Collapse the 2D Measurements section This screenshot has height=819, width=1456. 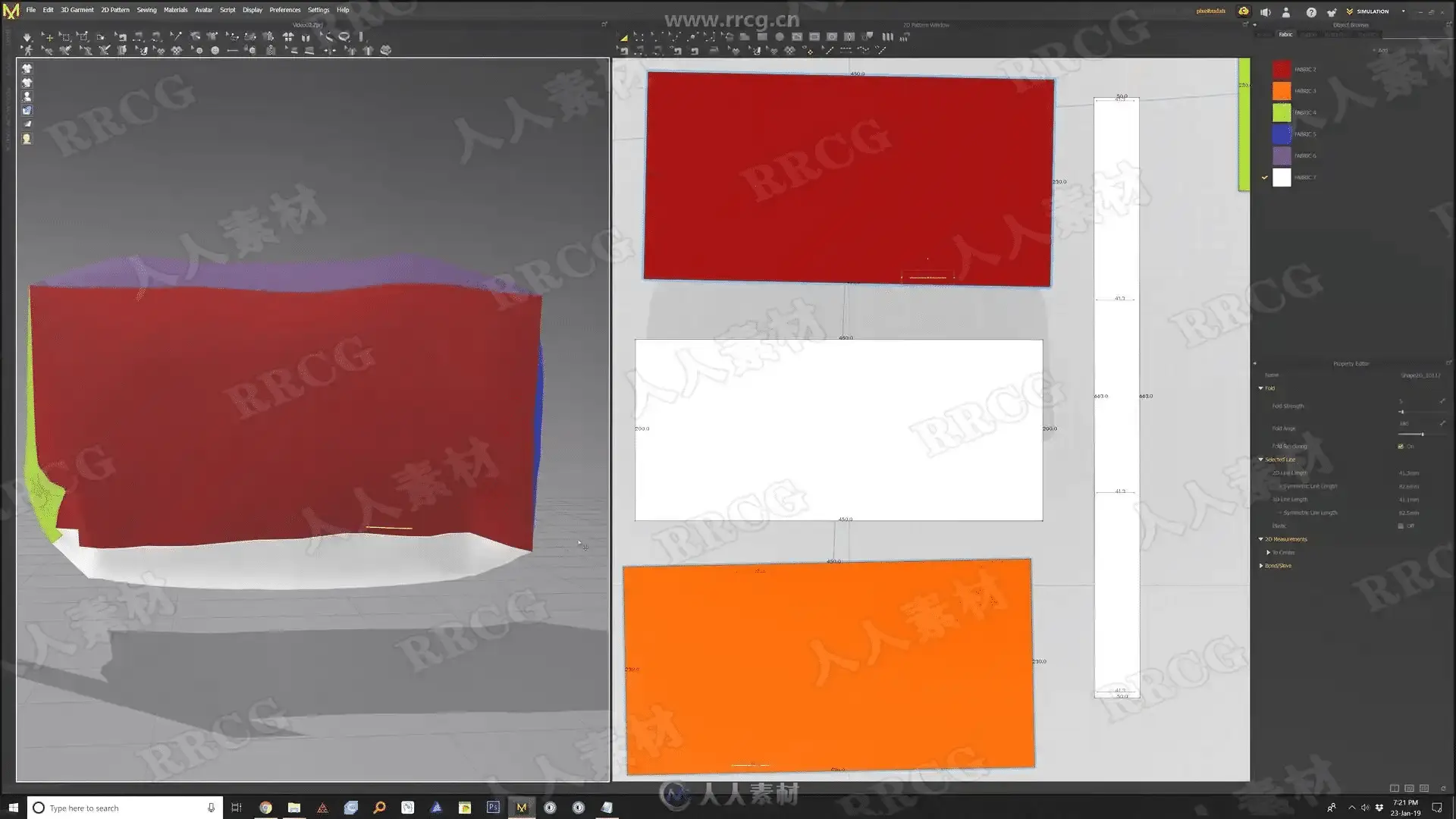[x=1261, y=539]
